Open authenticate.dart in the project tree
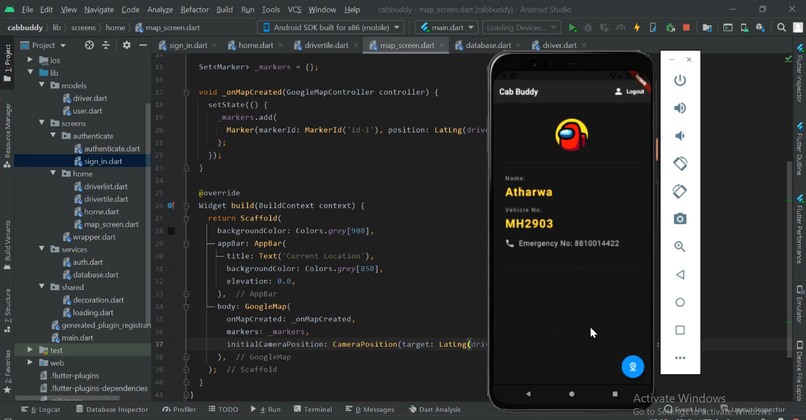The image size is (806, 420). pos(112,149)
